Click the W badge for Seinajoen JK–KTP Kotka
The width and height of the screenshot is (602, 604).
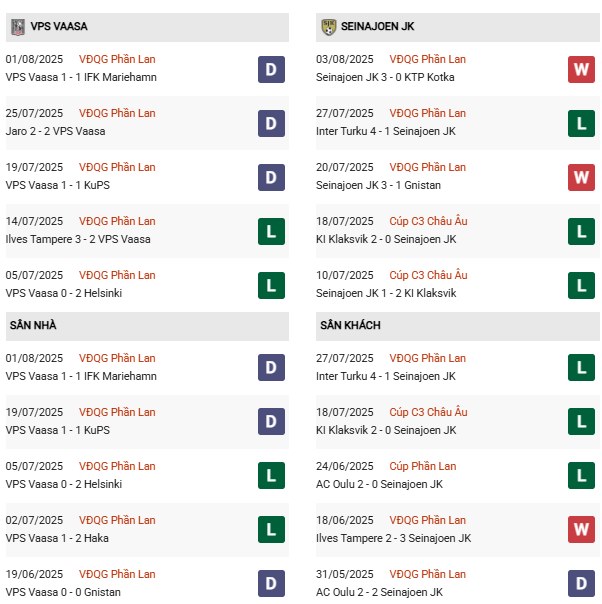(581, 69)
